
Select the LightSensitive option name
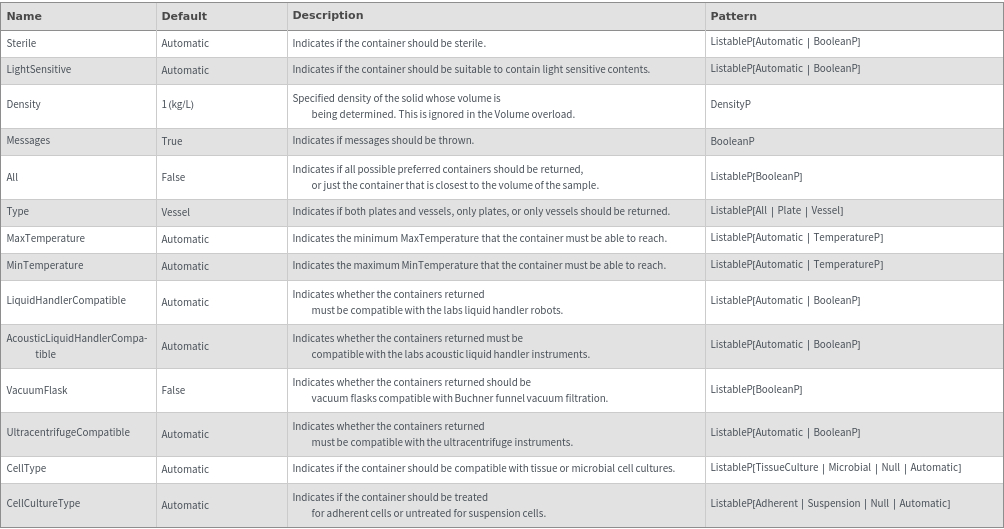coord(39,70)
